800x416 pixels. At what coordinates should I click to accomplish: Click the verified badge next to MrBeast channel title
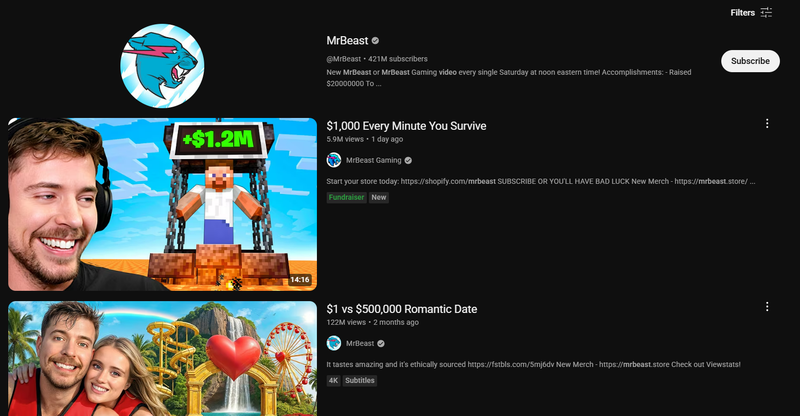(x=375, y=40)
